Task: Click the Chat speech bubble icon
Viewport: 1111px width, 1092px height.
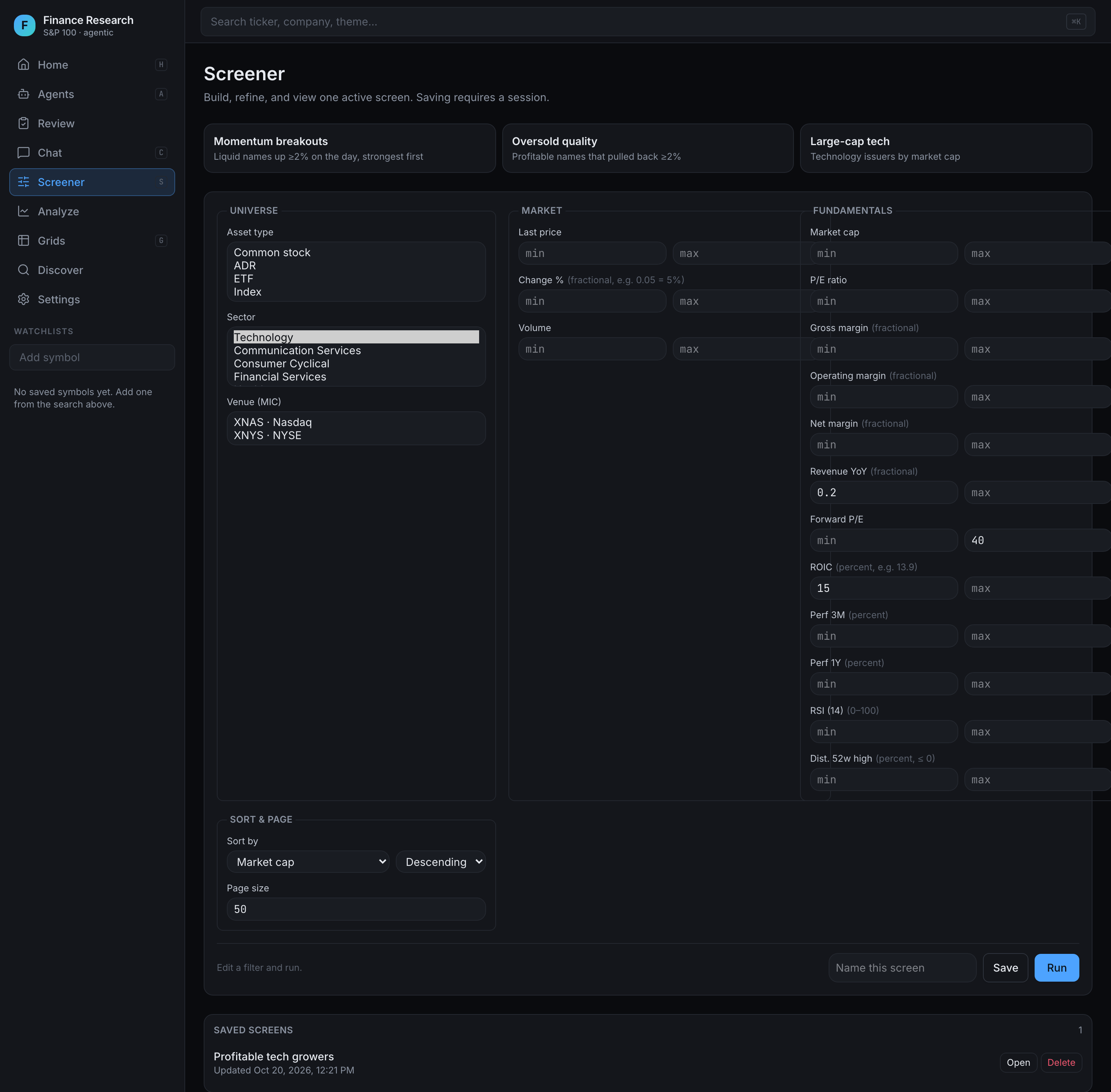Action: [24, 152]
